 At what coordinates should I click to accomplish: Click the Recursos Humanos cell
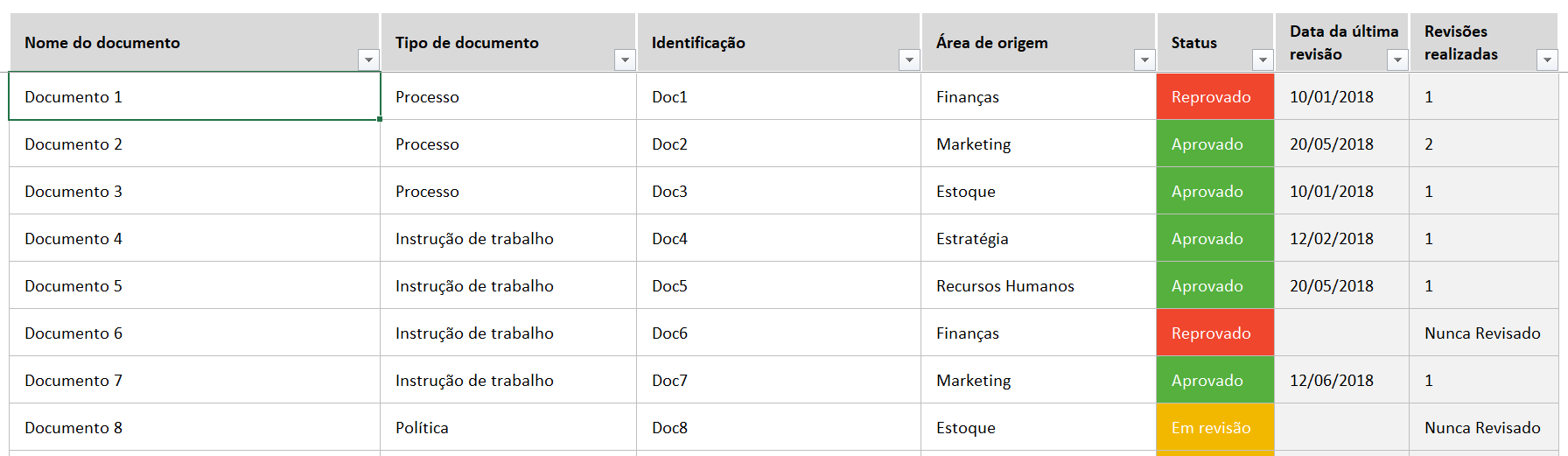coord(1039,285)
